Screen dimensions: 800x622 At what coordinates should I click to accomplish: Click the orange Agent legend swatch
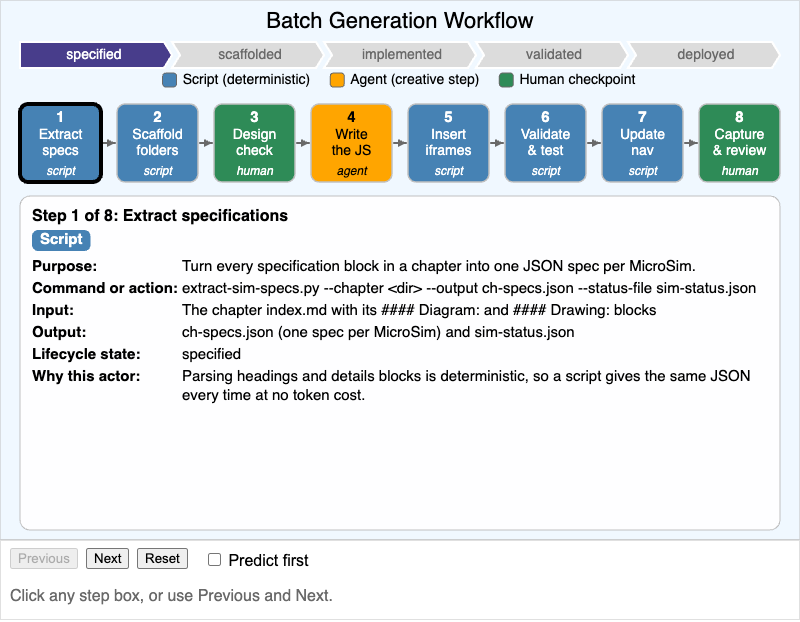(337, 80)
